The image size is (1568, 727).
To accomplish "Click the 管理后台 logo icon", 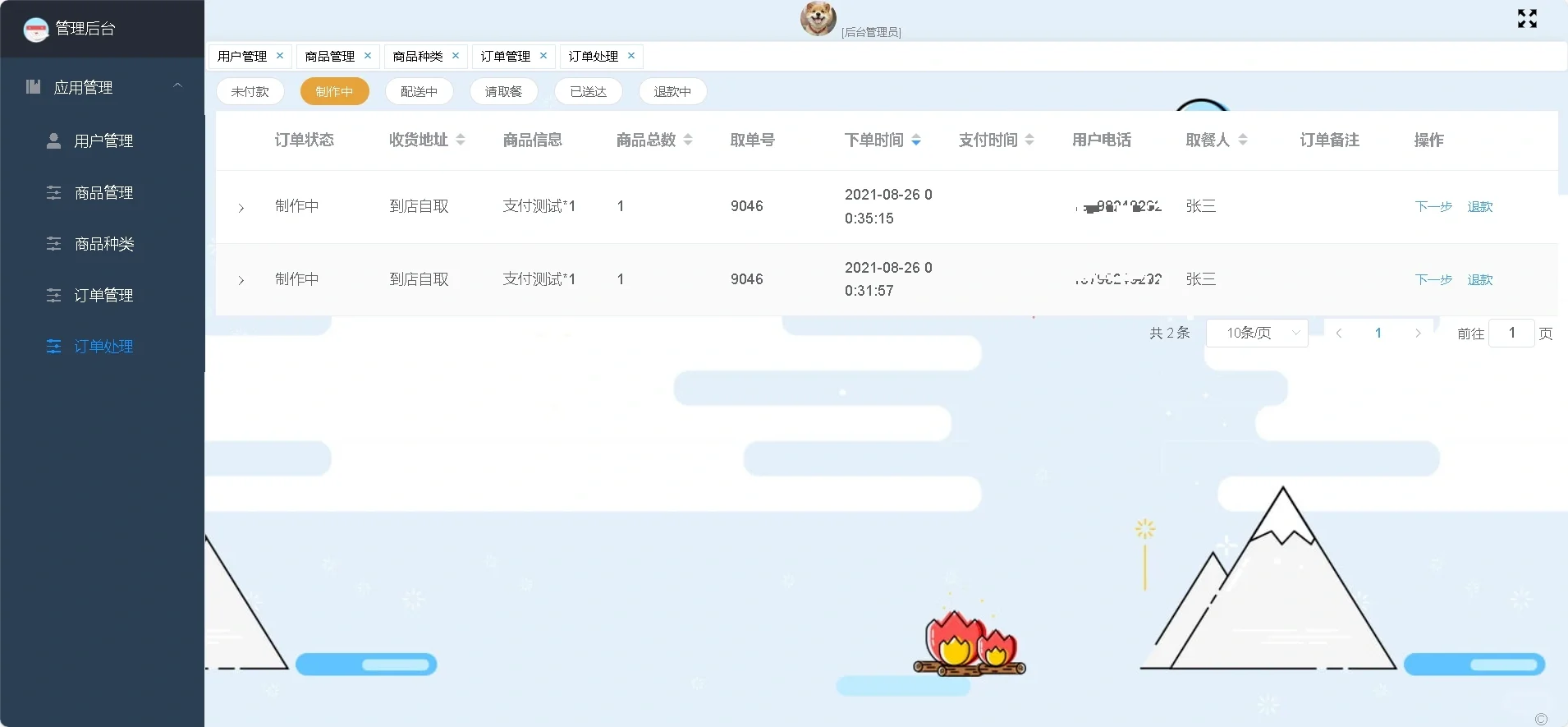I will point(36,30).
